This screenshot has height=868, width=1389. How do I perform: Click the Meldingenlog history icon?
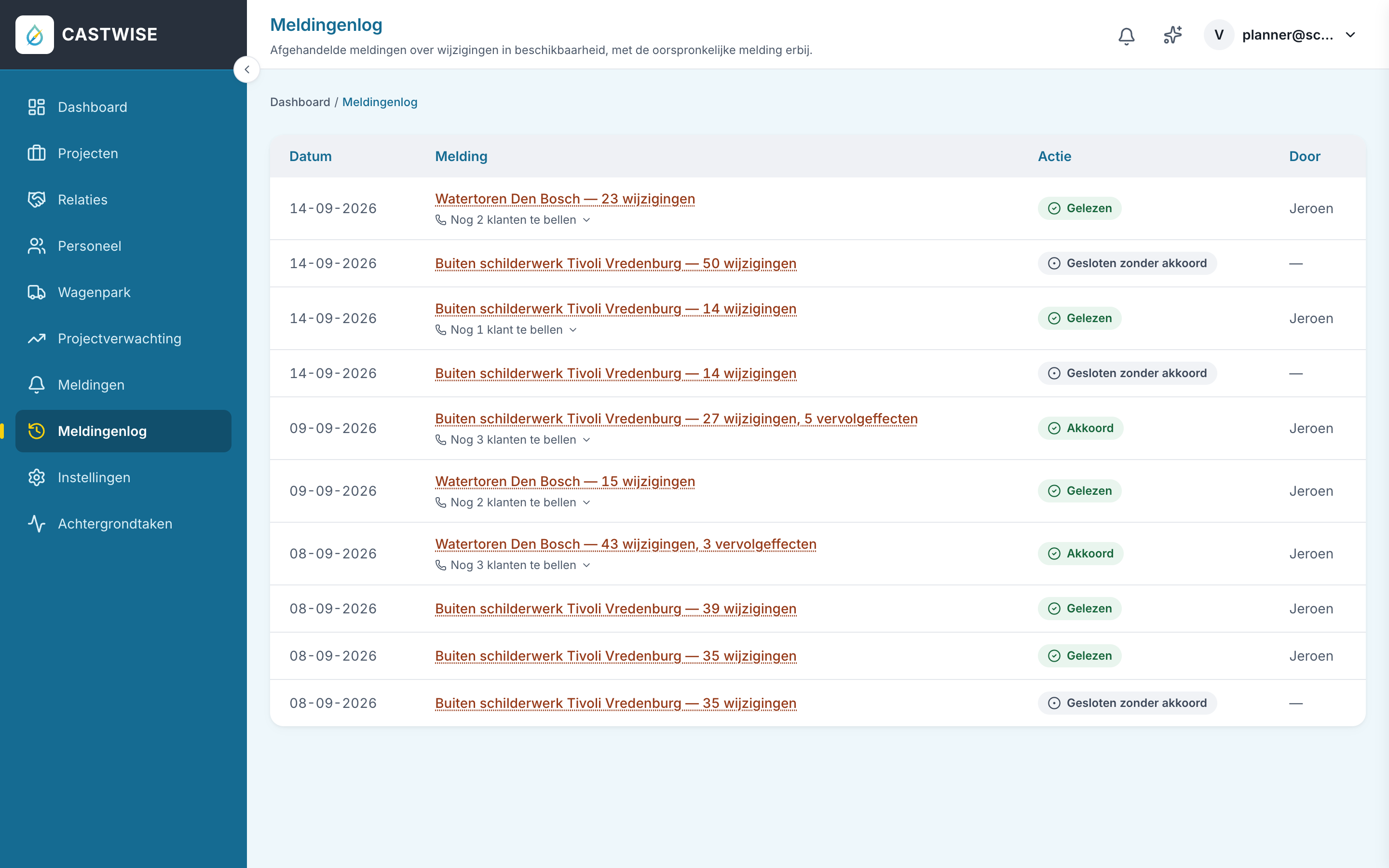tap(37, 431)
